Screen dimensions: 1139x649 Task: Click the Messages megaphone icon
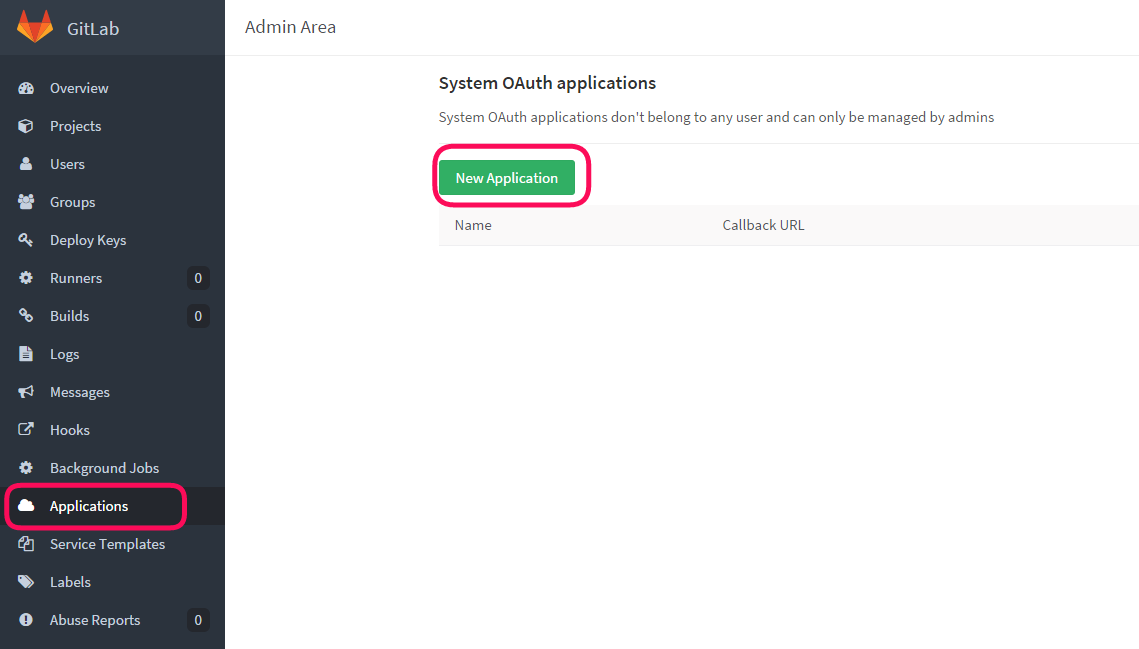tap(26, 392)
